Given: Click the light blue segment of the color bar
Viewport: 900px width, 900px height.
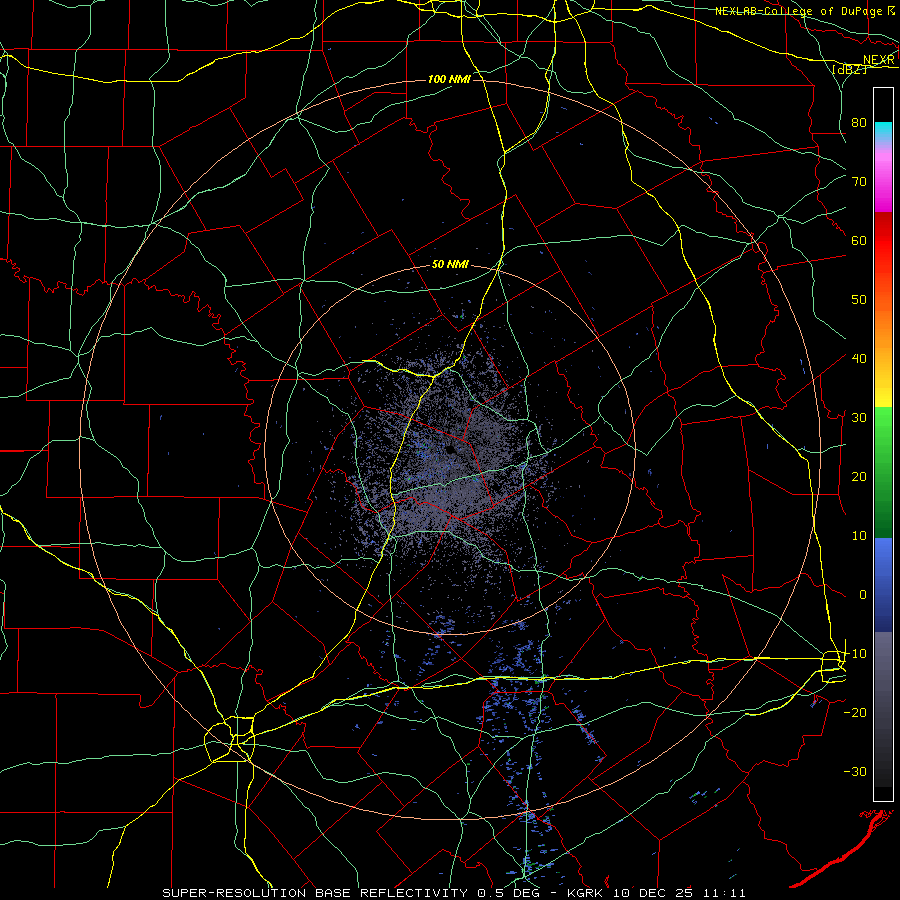Looking at the screenshot, I should pos(883,554).
